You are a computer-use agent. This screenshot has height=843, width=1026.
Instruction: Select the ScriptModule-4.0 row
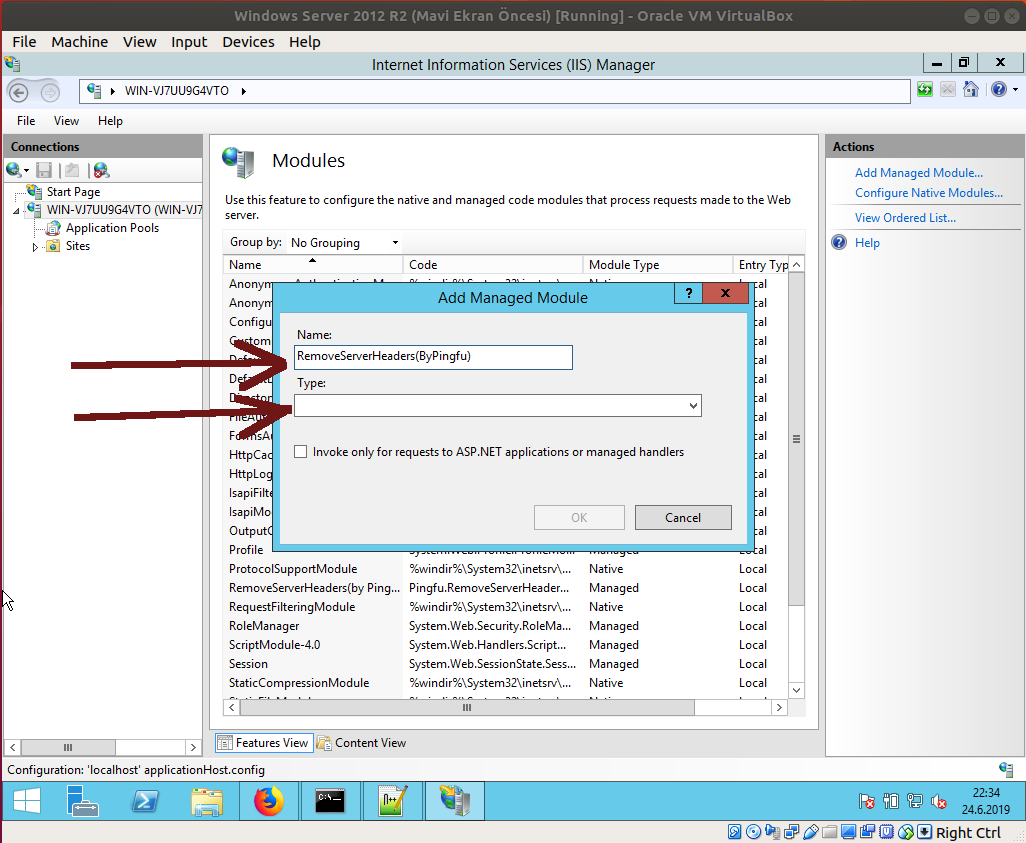[506, 645]
